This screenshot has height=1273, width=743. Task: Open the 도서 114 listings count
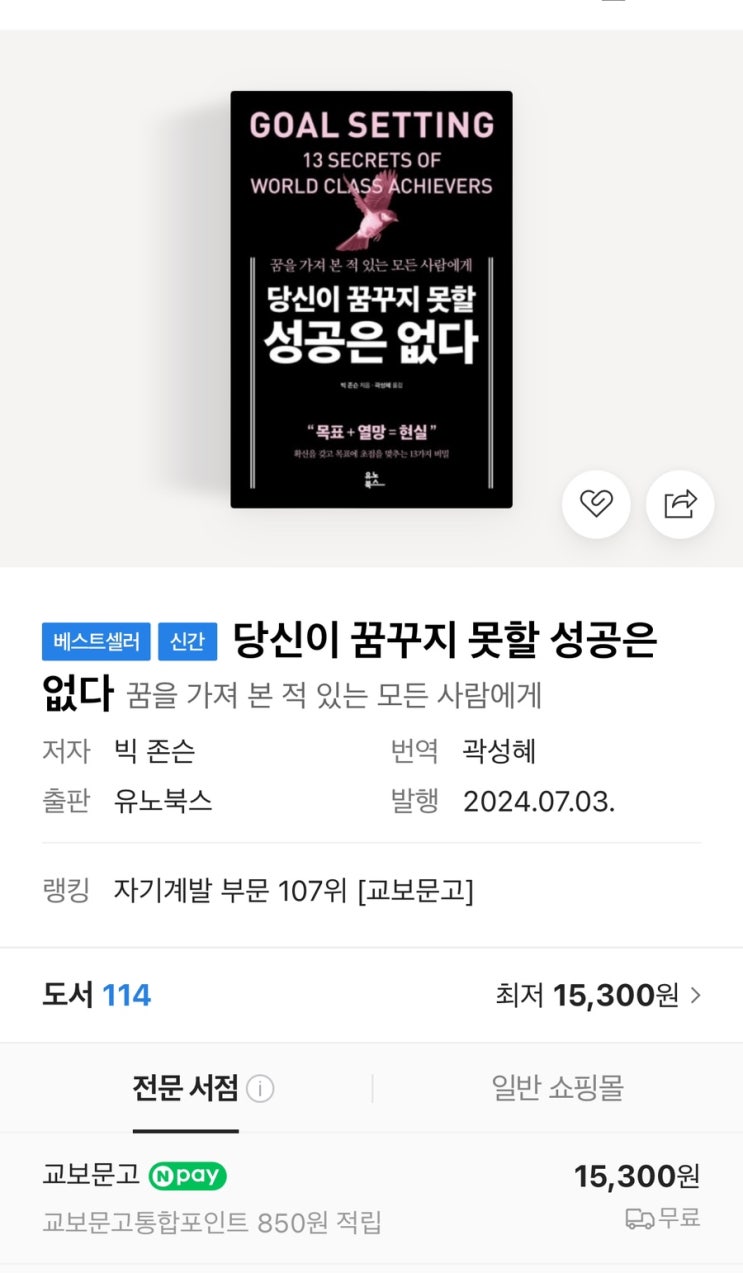tap(96, 995)
